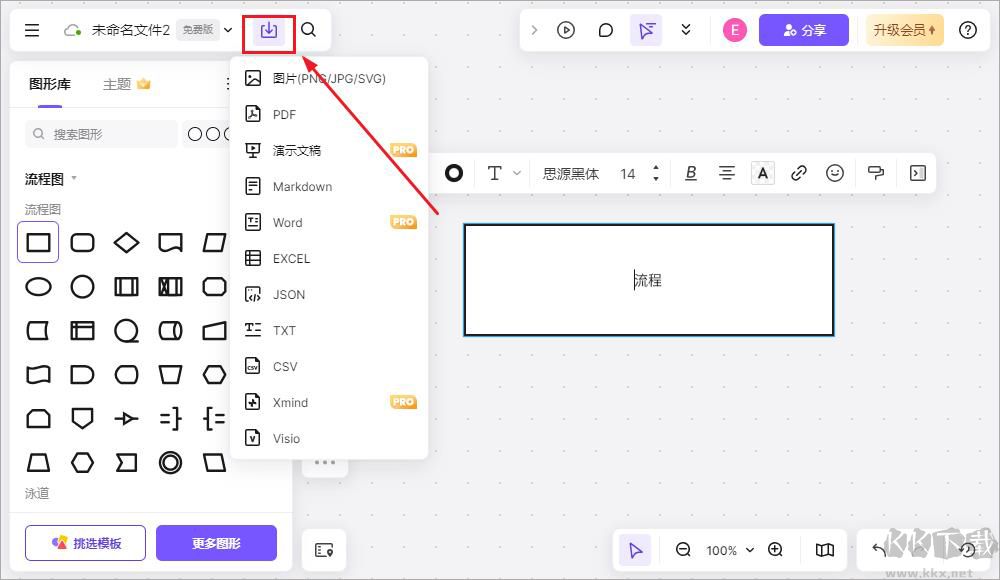Viewport: 1000px width, 580px height.
Task: Export as PDF
Action: [x=329, y=114]
